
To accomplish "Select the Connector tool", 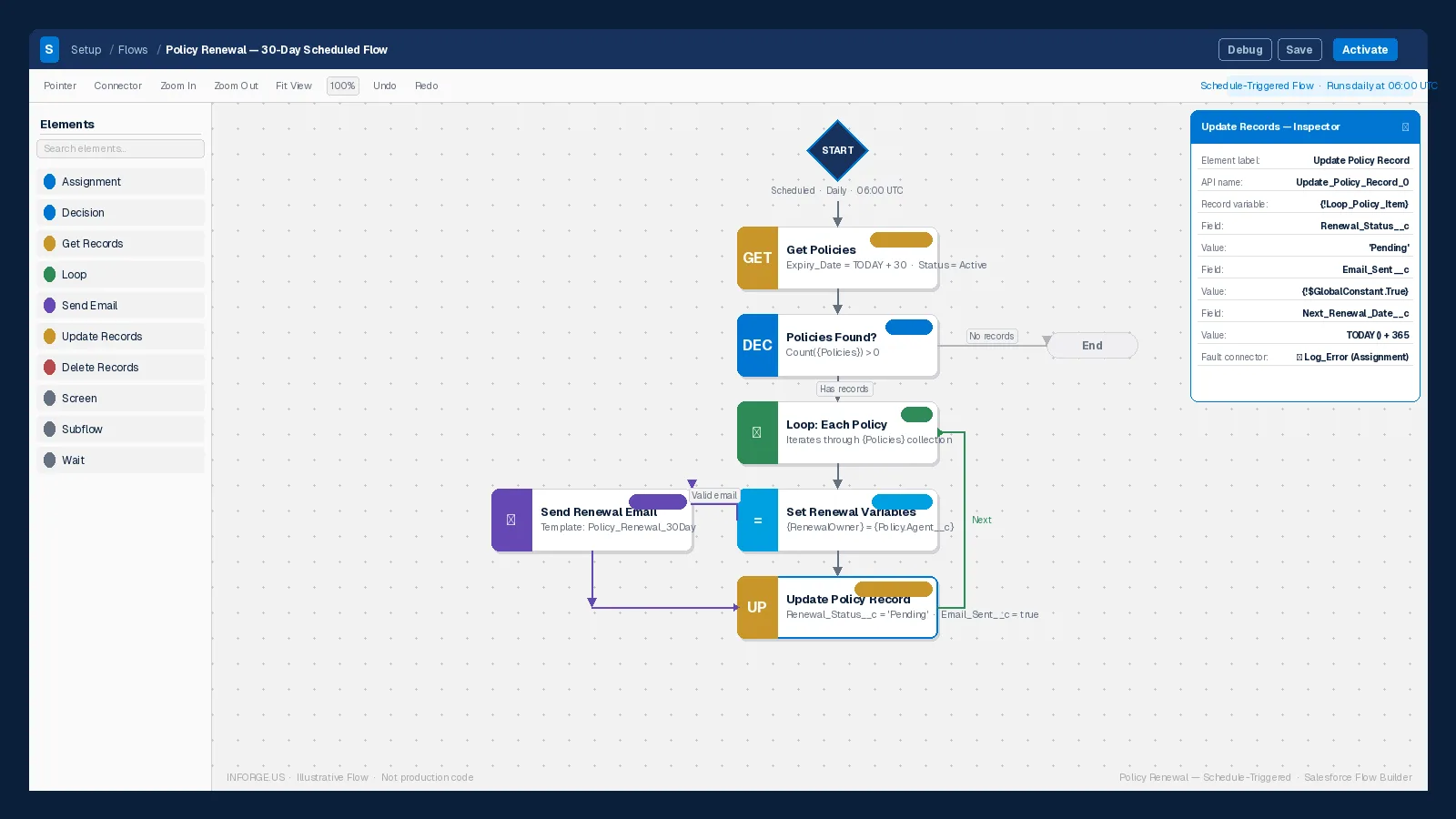I will 117,86.
